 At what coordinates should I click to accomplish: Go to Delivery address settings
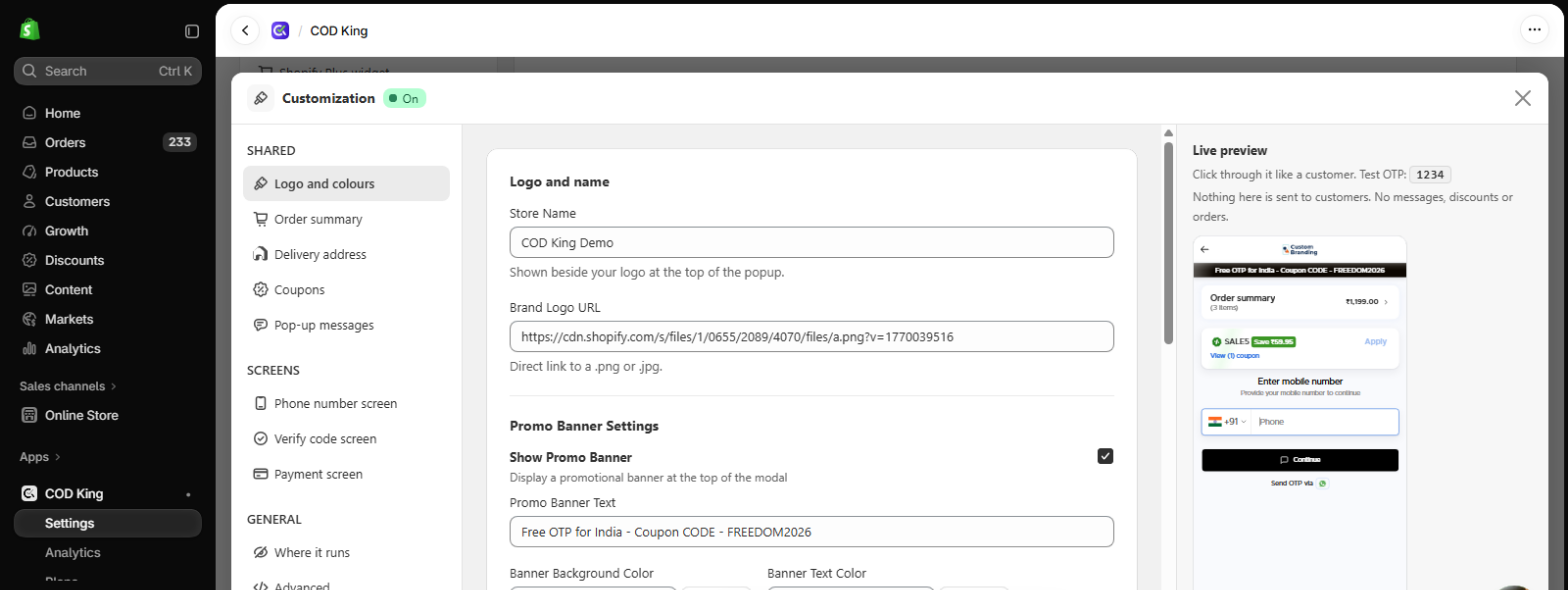click(x=346, y=254)
